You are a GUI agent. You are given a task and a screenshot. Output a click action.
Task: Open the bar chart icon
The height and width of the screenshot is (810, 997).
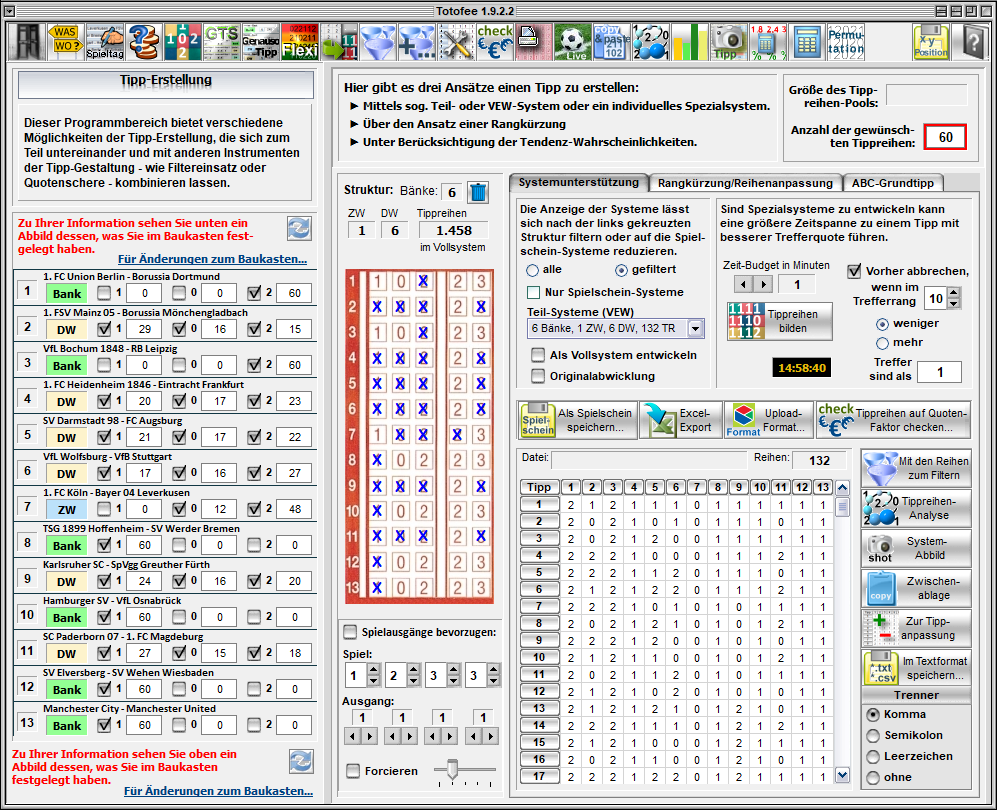(x=689, y=42)
